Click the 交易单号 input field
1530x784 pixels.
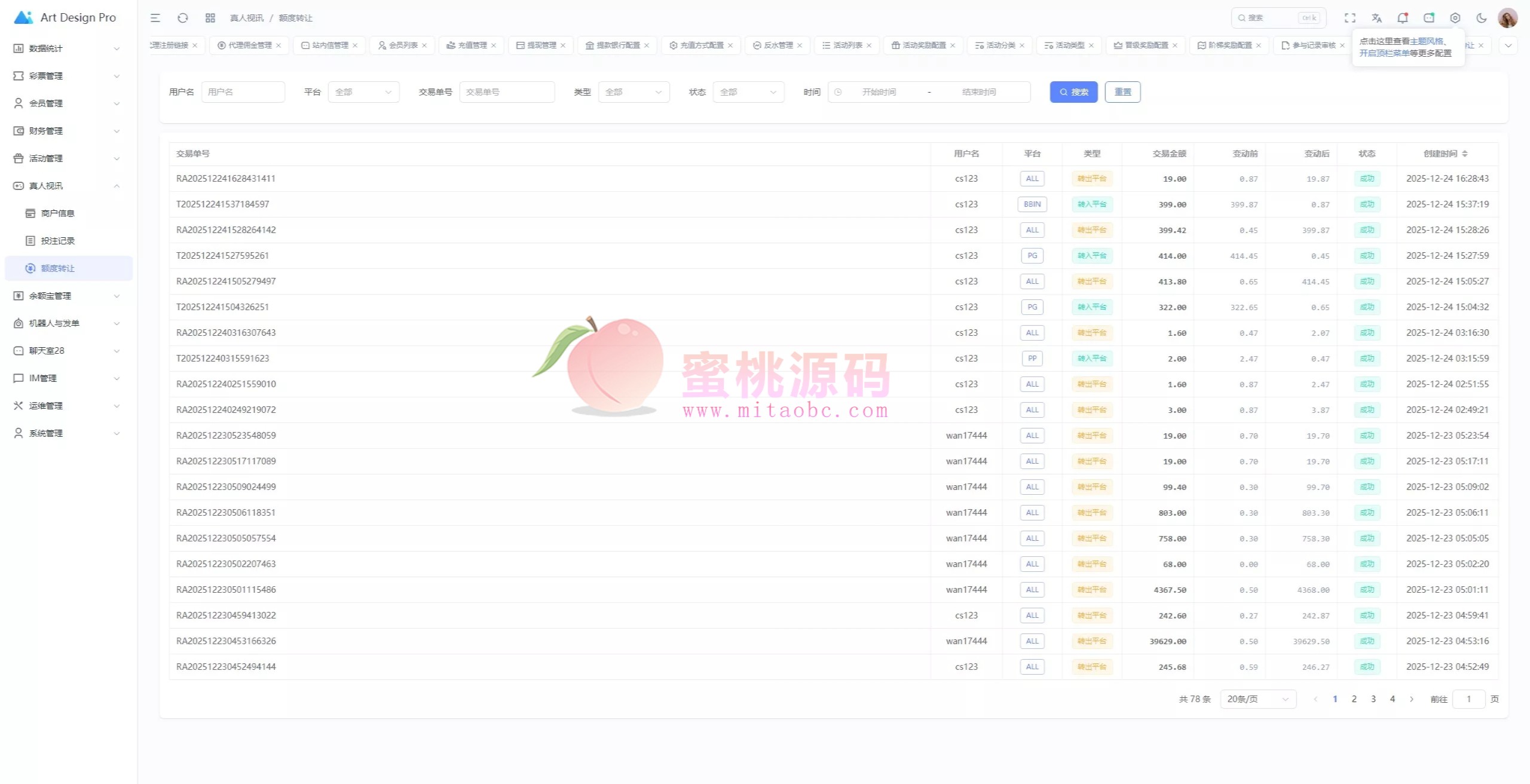(x=507, y=92)
